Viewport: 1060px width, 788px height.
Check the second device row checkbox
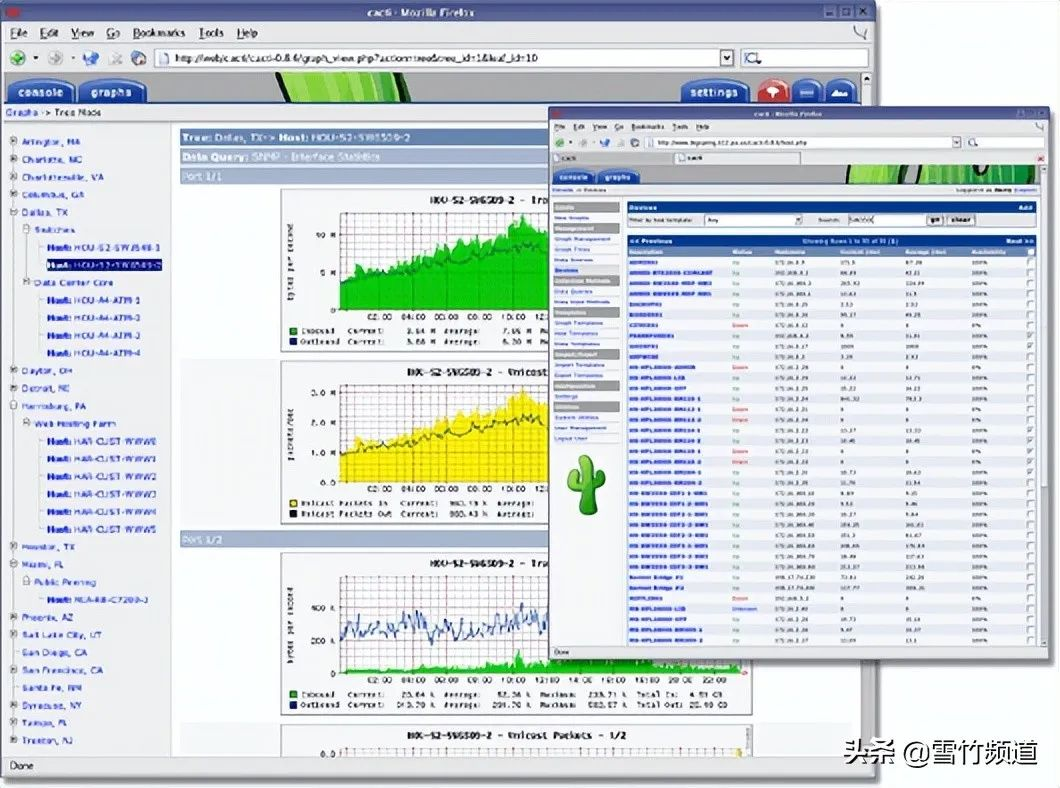[1031, 273]
